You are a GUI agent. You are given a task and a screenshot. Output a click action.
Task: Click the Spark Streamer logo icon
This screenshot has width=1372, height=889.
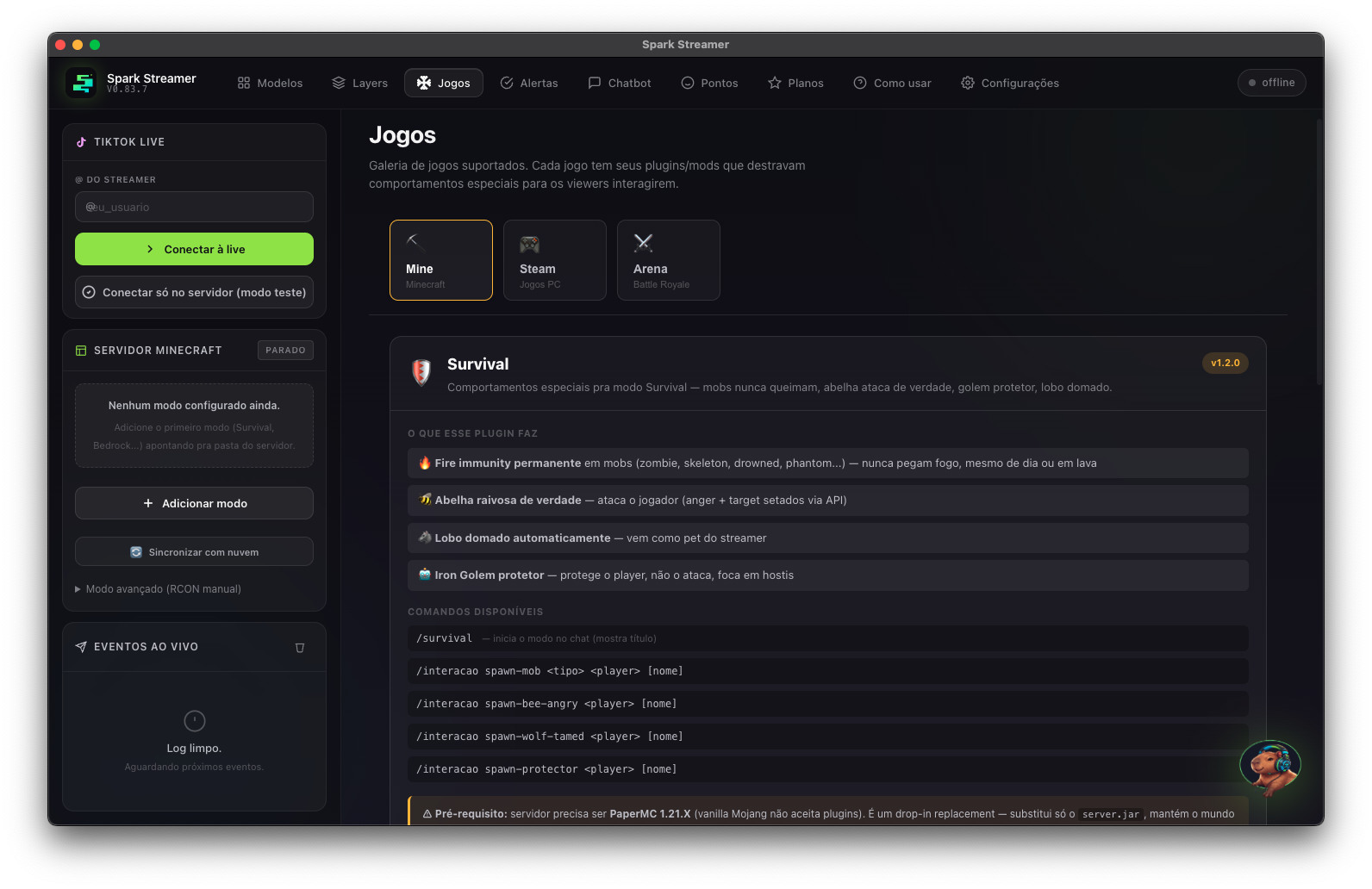pyautogui.click(x=82, y=83)
